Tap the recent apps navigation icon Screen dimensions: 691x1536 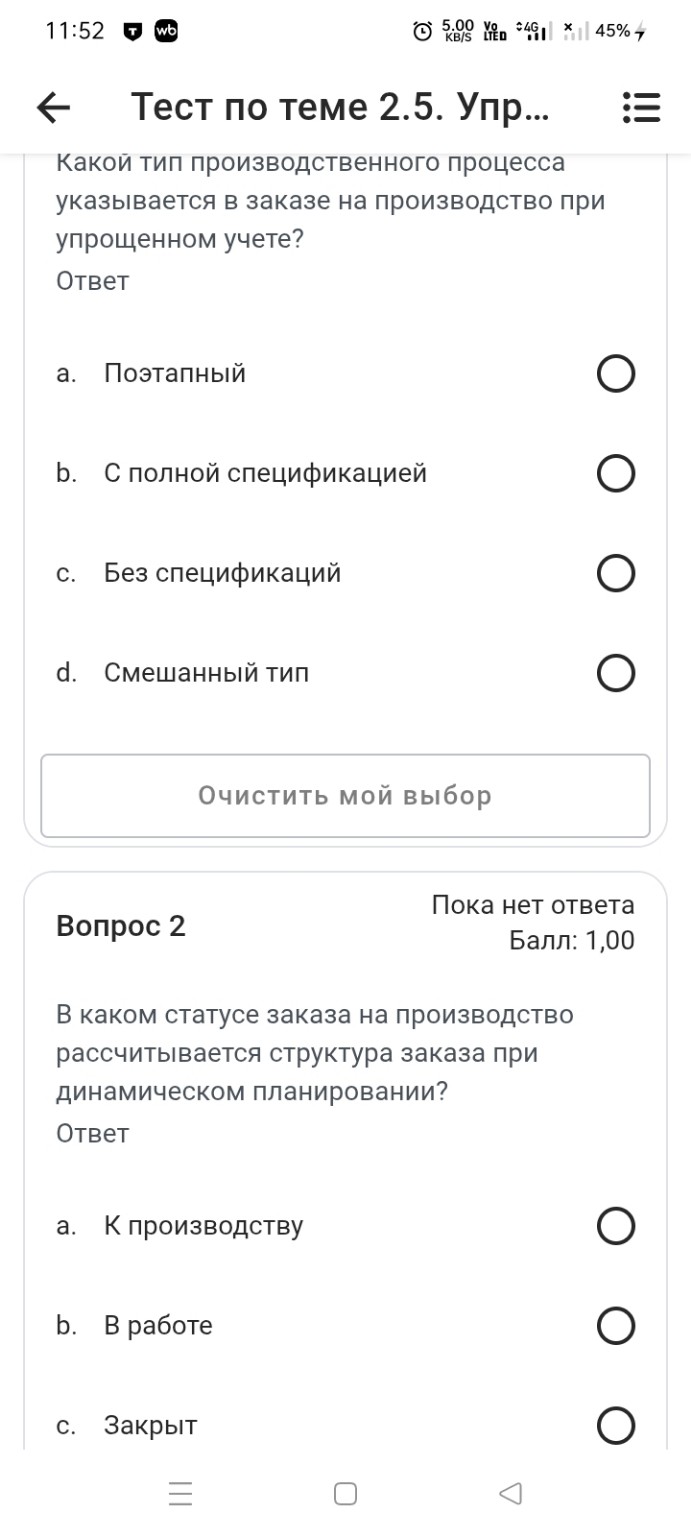(180, 1493)
